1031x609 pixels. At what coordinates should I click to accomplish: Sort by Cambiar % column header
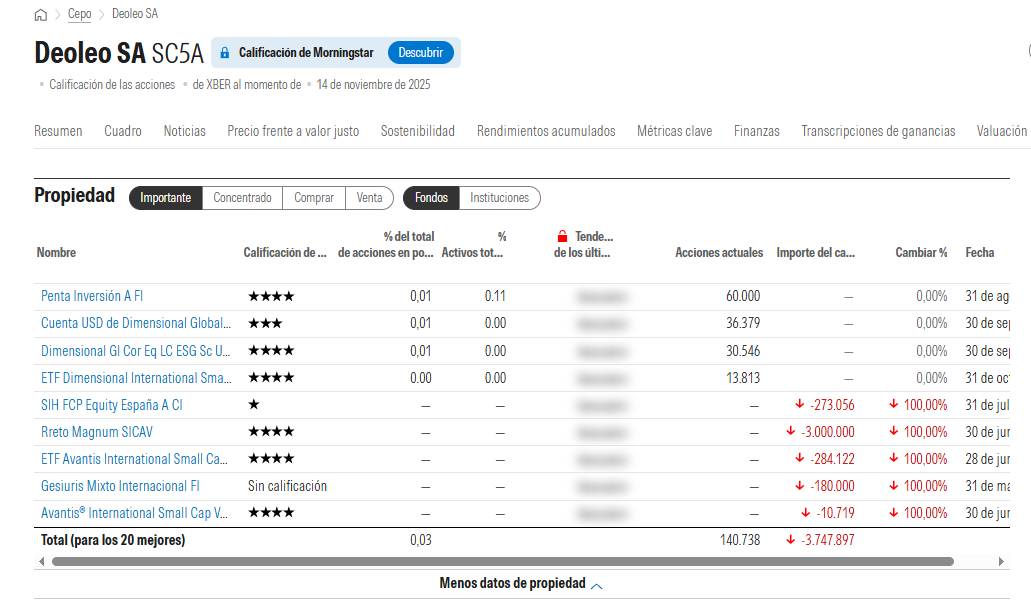[921, 253]
